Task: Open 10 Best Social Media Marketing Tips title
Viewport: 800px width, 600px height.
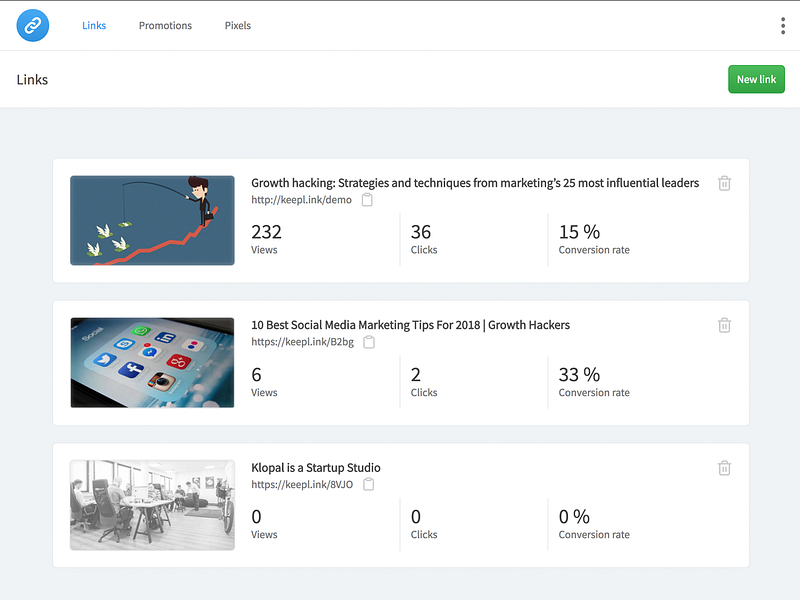Action: (x=410, y=325)
